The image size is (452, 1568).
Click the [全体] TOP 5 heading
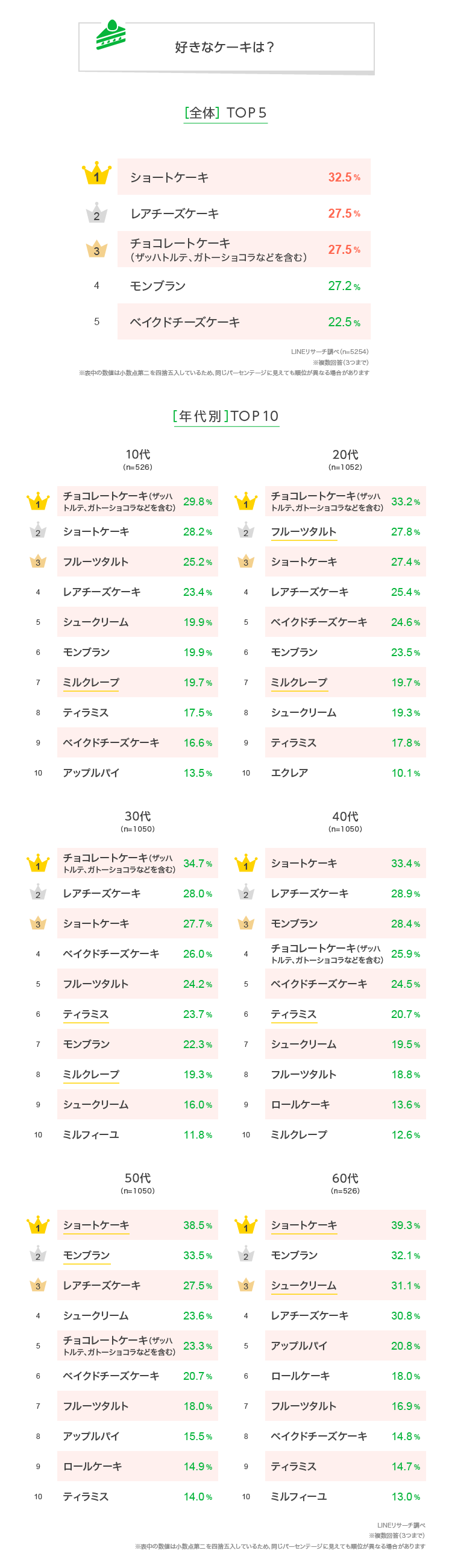tap(225, 113)
